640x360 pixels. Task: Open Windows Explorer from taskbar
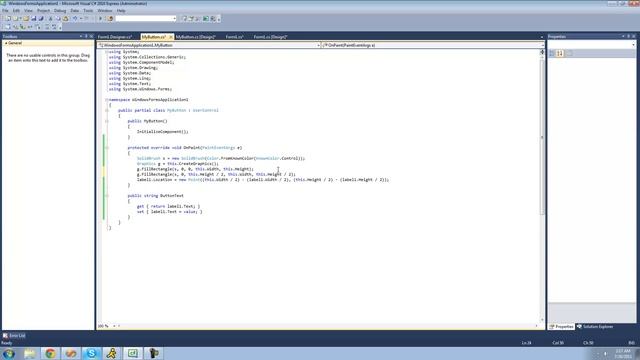click(x=30, y=353)
